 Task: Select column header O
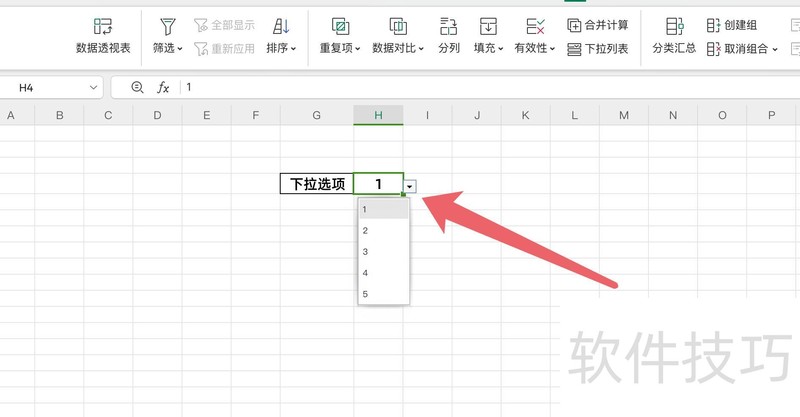pyautogui.click(x=722, y=115)
